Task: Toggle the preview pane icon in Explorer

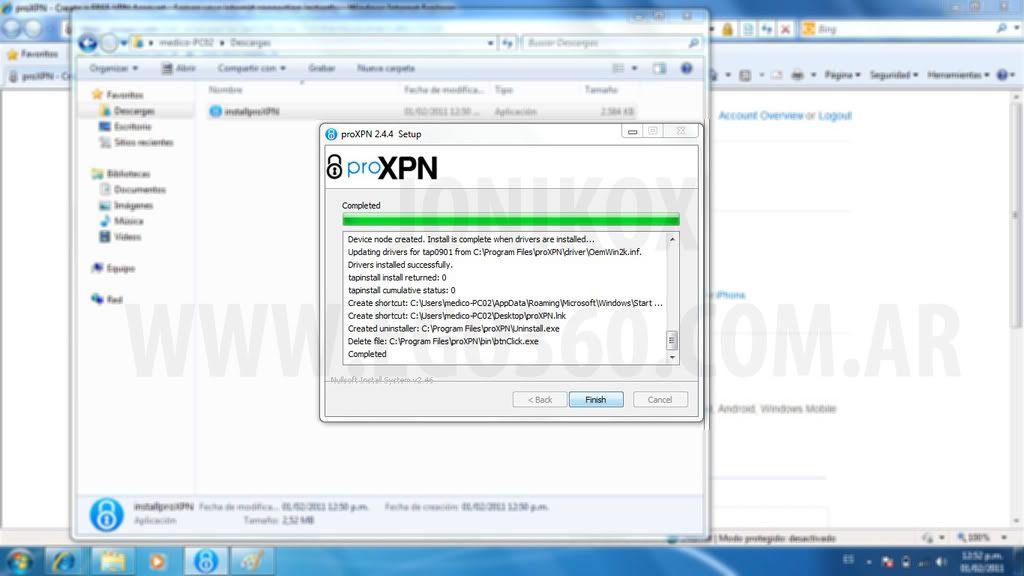Action: [660, 68]
